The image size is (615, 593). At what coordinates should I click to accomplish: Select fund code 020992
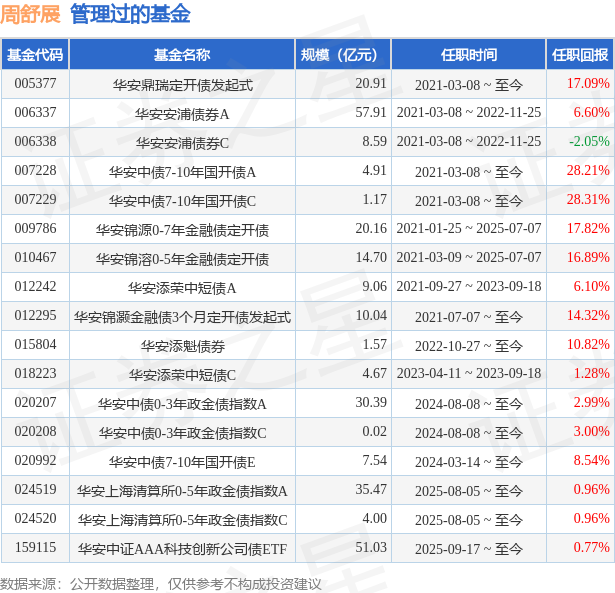tap(35, 461)
